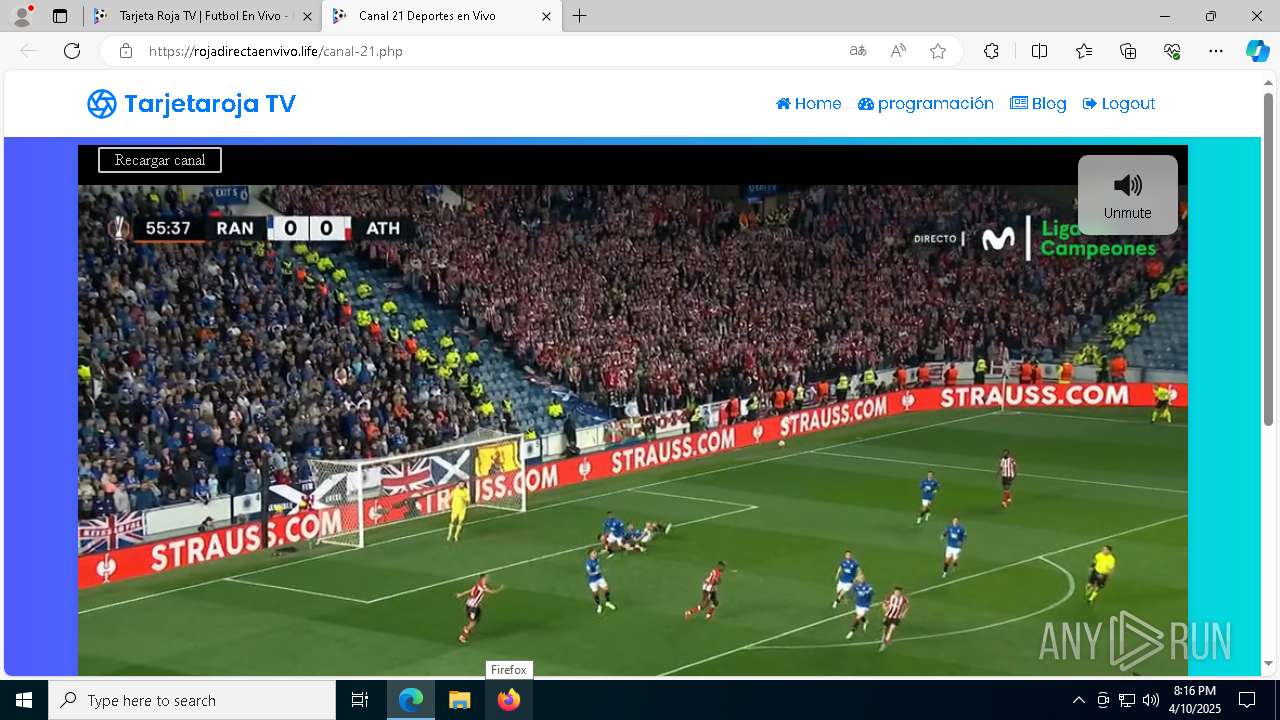Open the tab actions menu
The height and width of the screenshot is (720, 1280).
click(60, 16)
